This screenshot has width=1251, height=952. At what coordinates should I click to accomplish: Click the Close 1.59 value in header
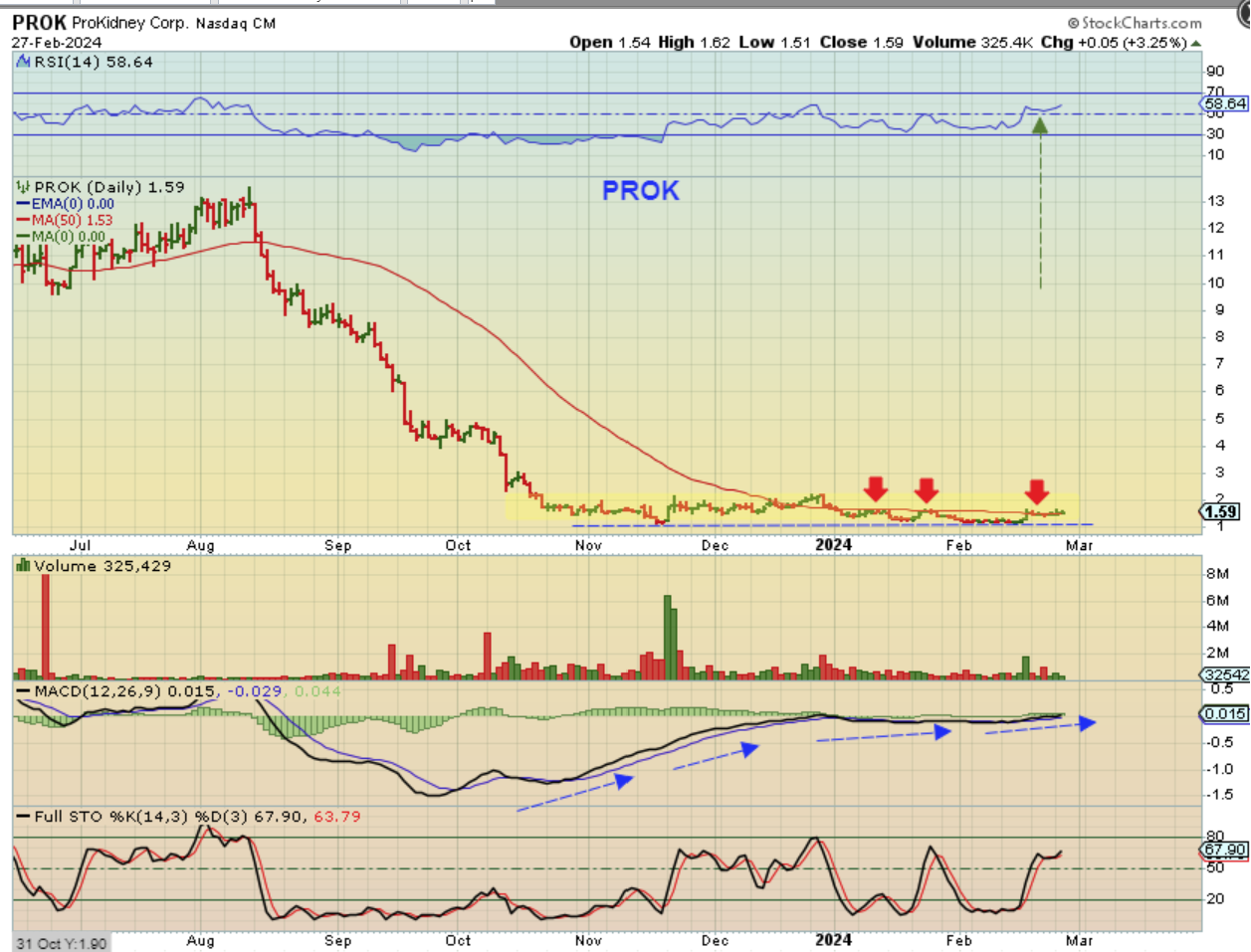click(861, 42)
